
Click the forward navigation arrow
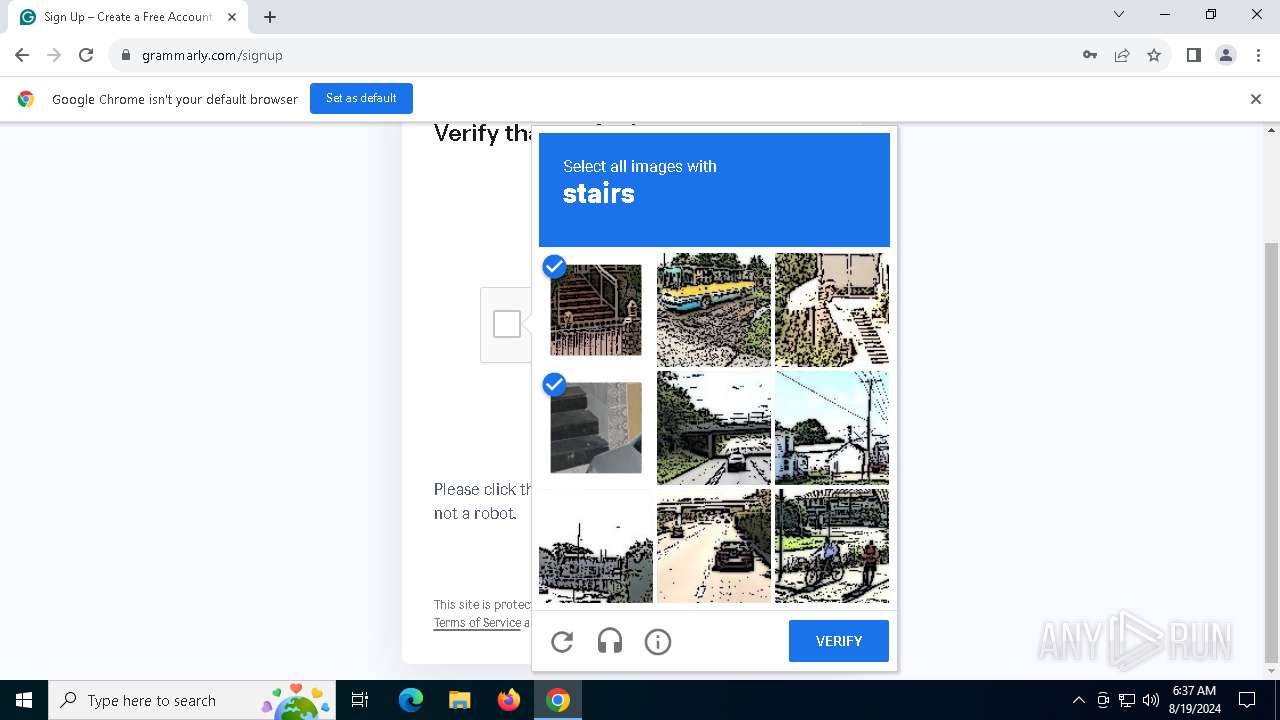(x=54, y=55)
